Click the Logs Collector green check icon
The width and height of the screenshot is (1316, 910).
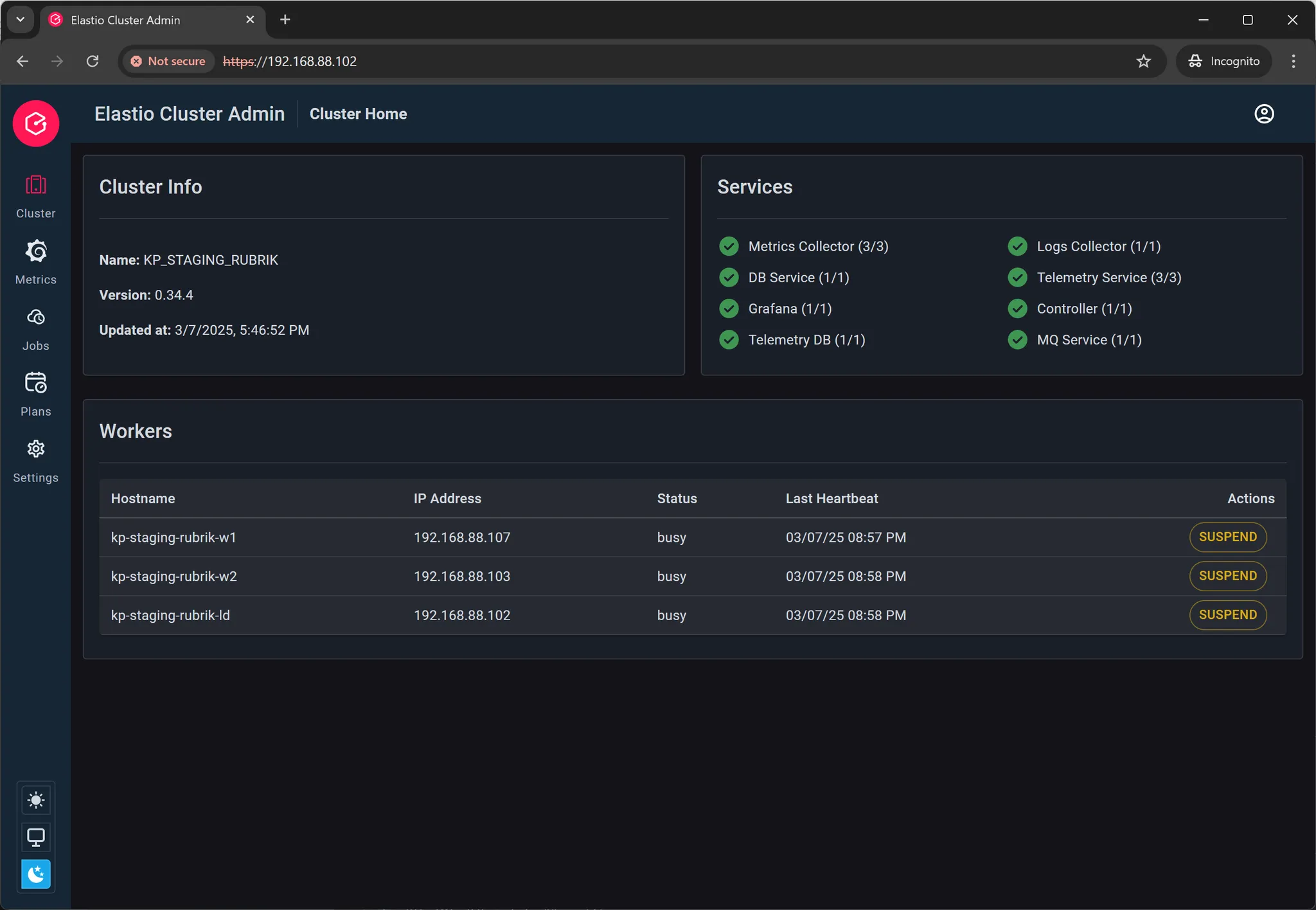tap(1017, 246)
